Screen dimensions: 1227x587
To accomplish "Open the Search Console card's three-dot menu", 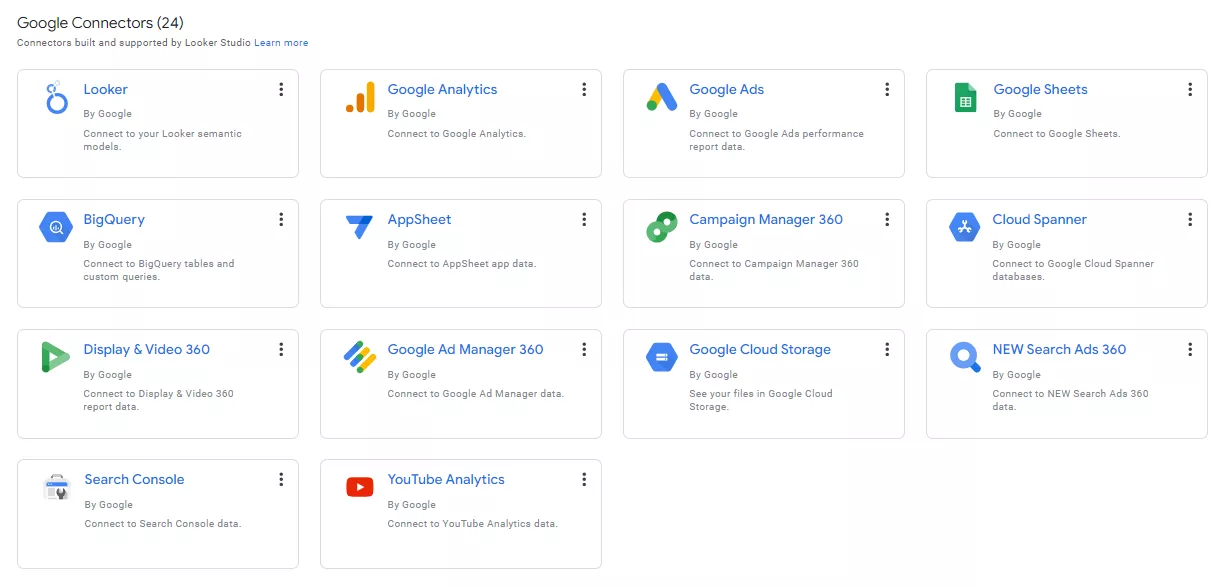I will click(281, 480).
